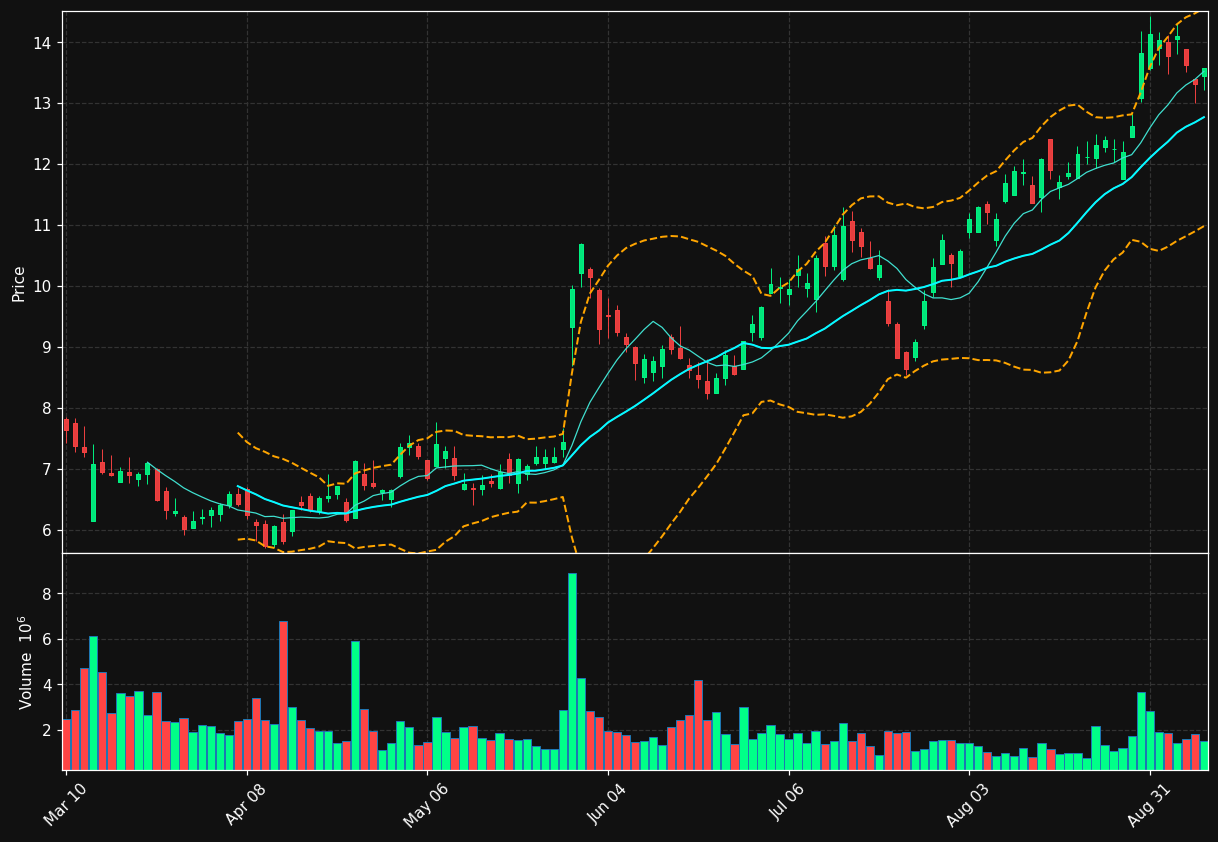Select the 'Jul 06' date label
Viewport: 1218px width, 842px height.
(788, 803)
